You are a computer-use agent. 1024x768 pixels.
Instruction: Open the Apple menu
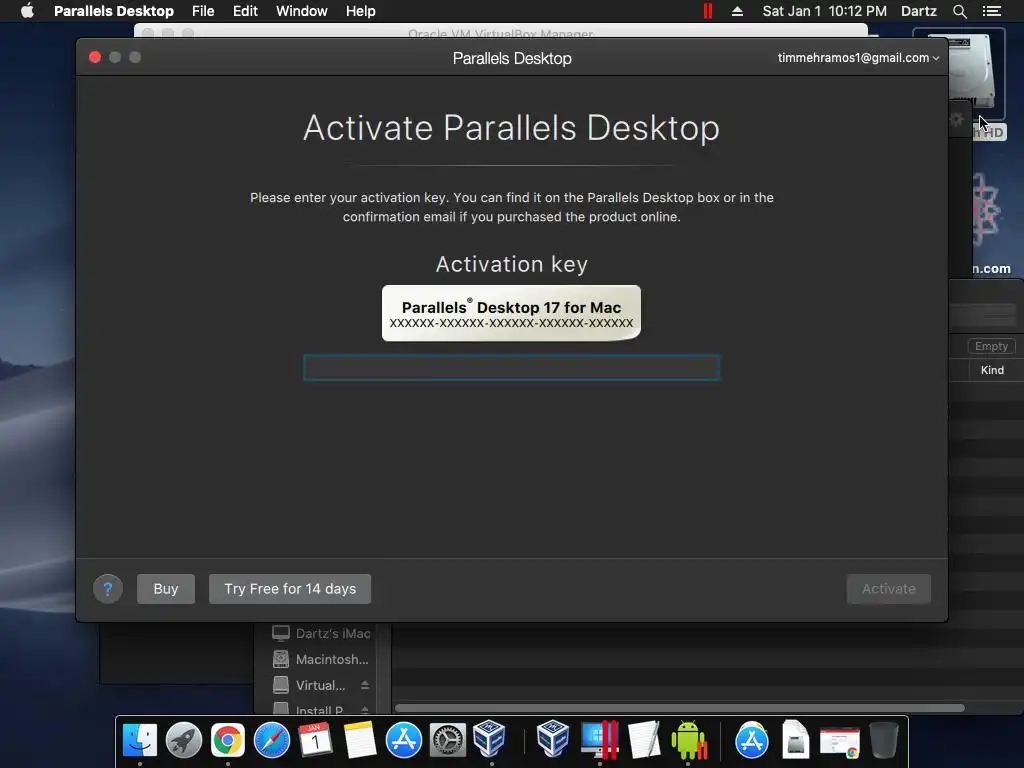[27, 11]
